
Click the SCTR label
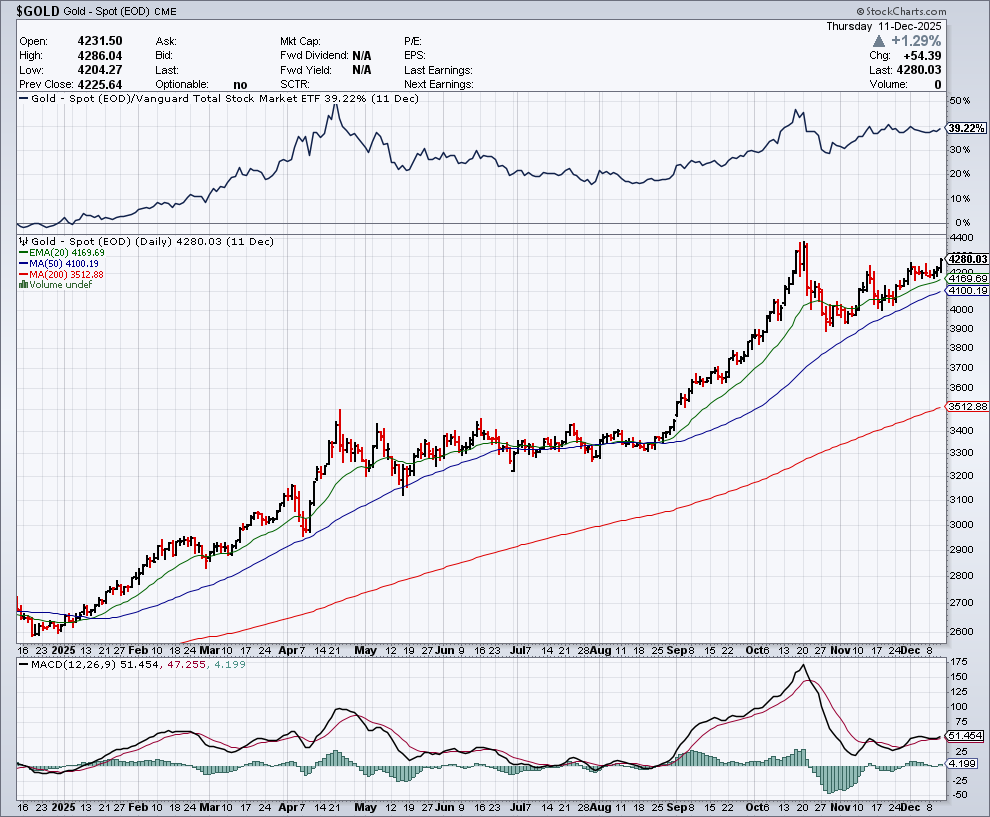point(295,85)
